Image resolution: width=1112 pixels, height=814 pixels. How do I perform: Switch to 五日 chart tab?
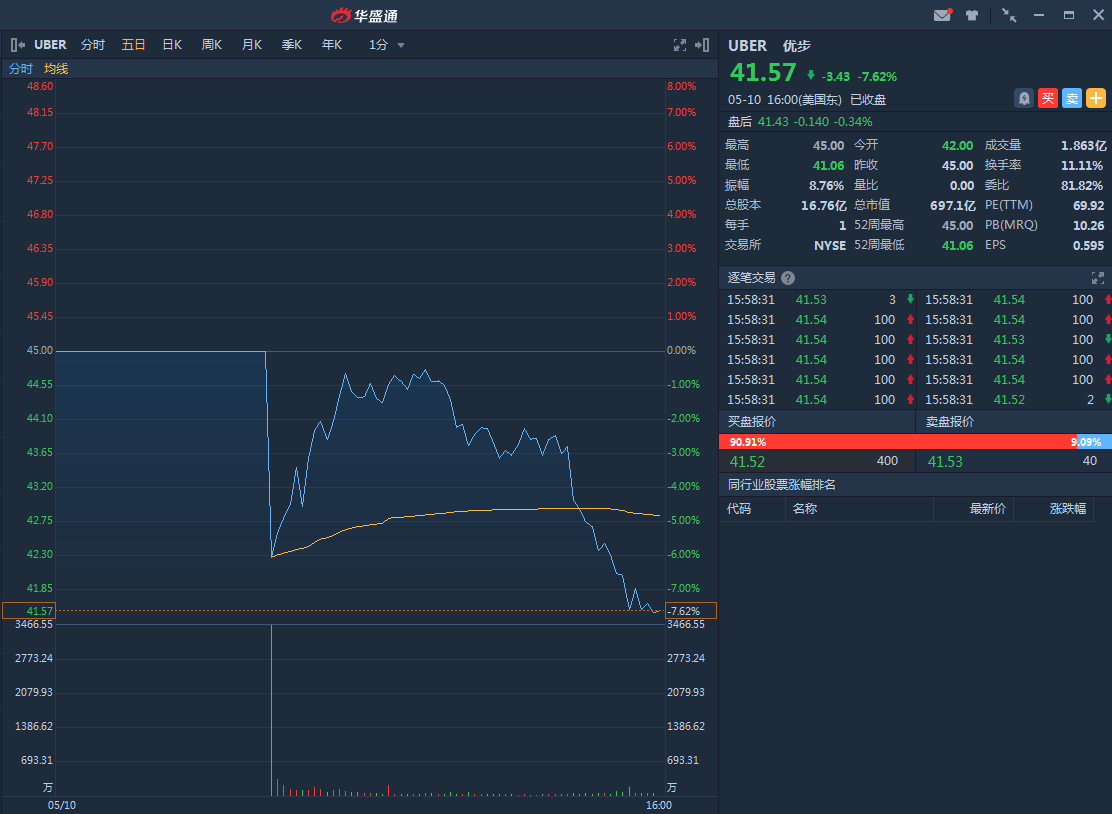133,45
